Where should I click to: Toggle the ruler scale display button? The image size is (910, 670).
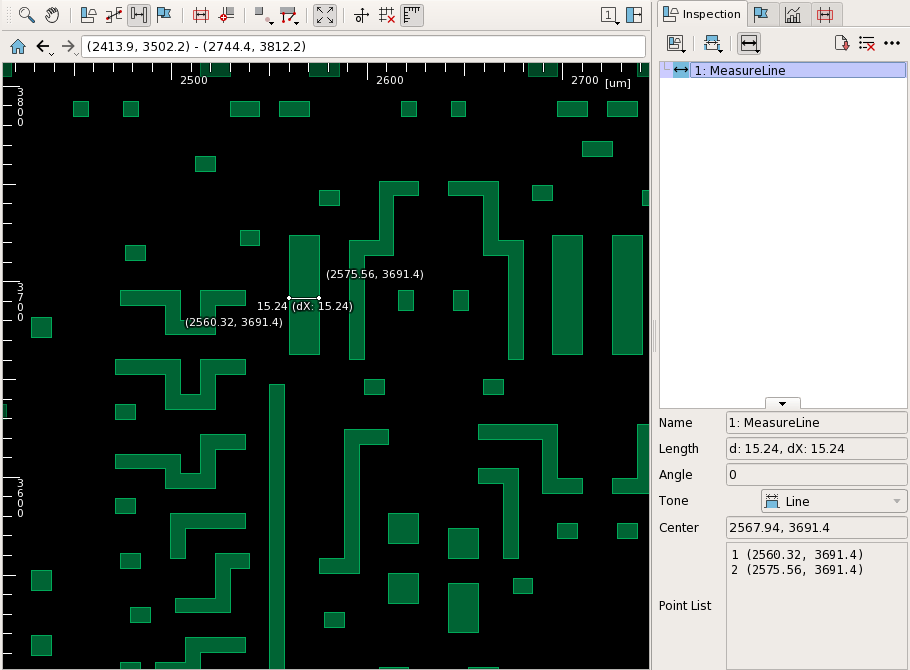tap(412, 15)
